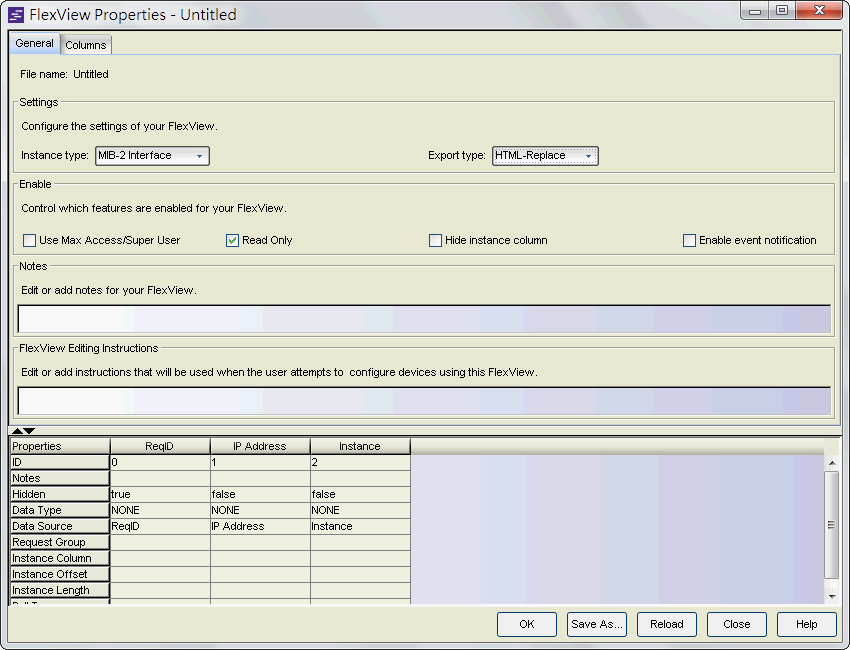Click the Close button at bottom
The height and width of the screenshot is (650, 850).
pos(736,624)
